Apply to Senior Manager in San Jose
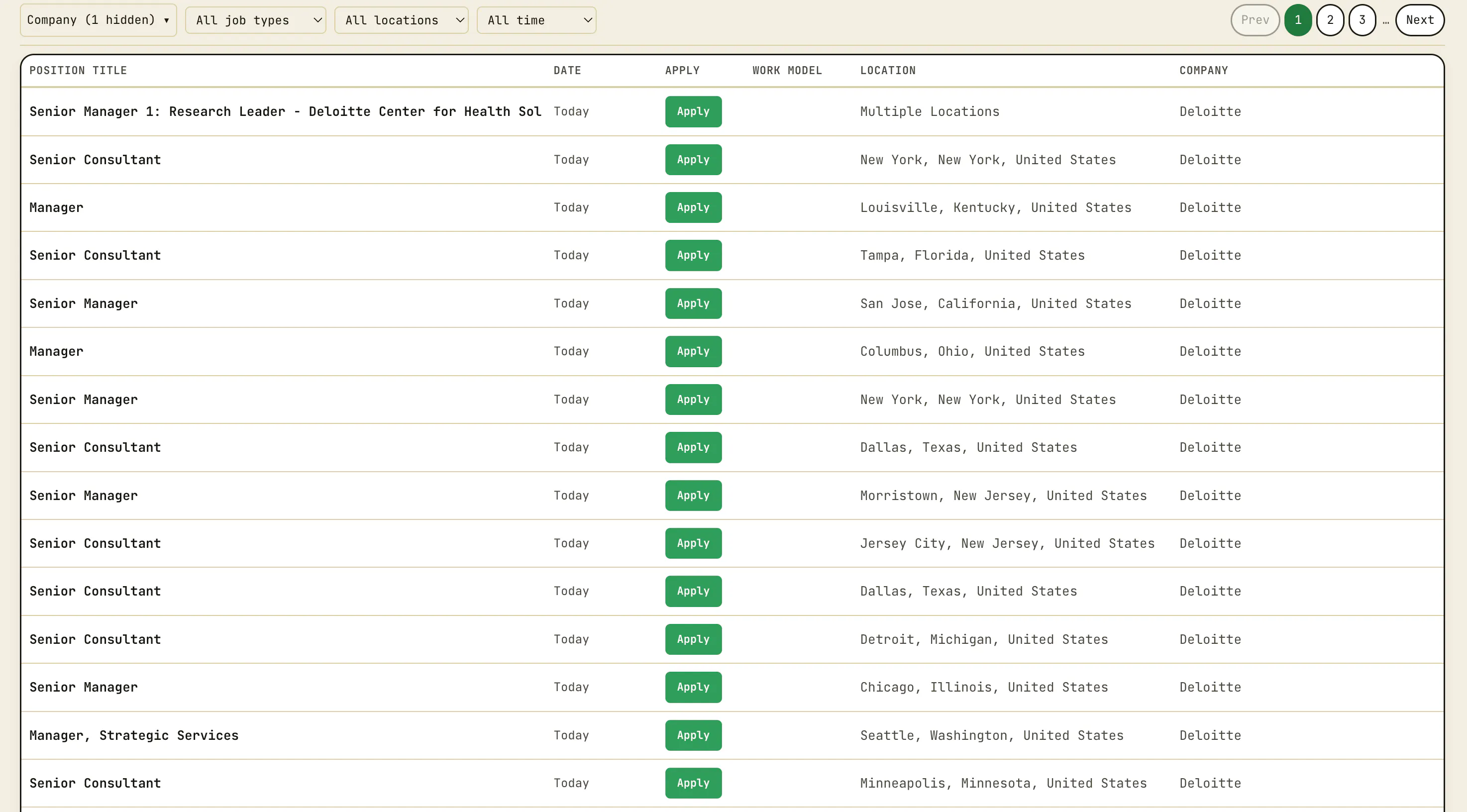Viewport: 1467px width, 812px height. tap(693, 304)
